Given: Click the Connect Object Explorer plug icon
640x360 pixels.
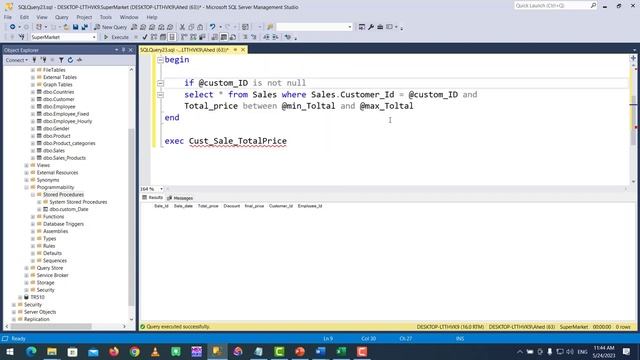Looking at the screenshot, I should 34,60.
